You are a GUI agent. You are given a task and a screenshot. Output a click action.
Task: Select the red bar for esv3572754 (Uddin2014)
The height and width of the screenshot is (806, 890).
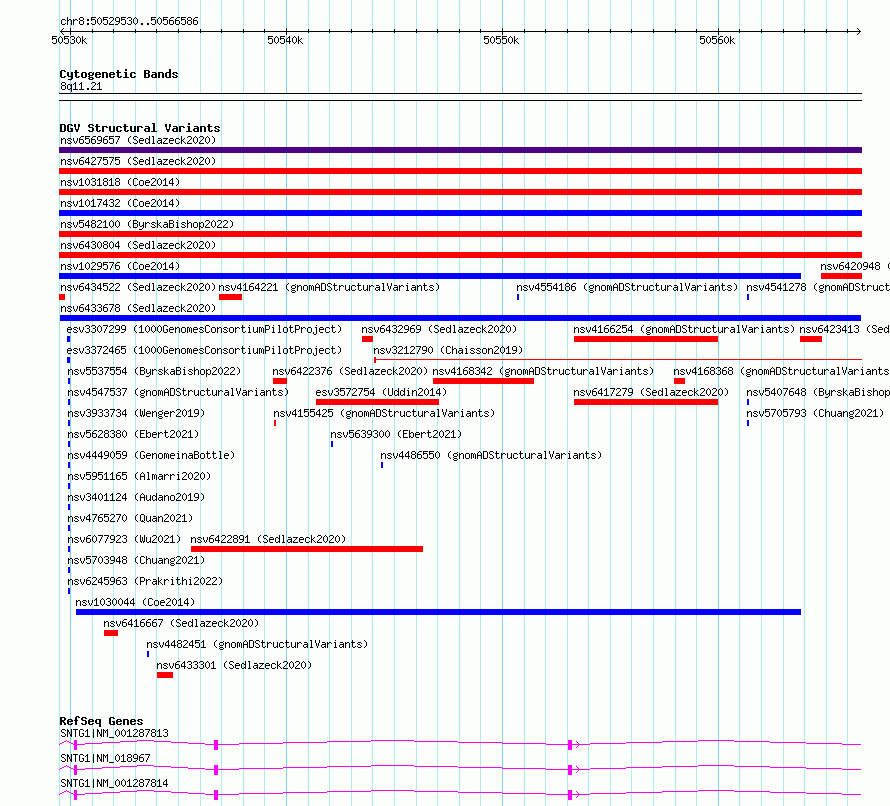(x=377, y=402)
